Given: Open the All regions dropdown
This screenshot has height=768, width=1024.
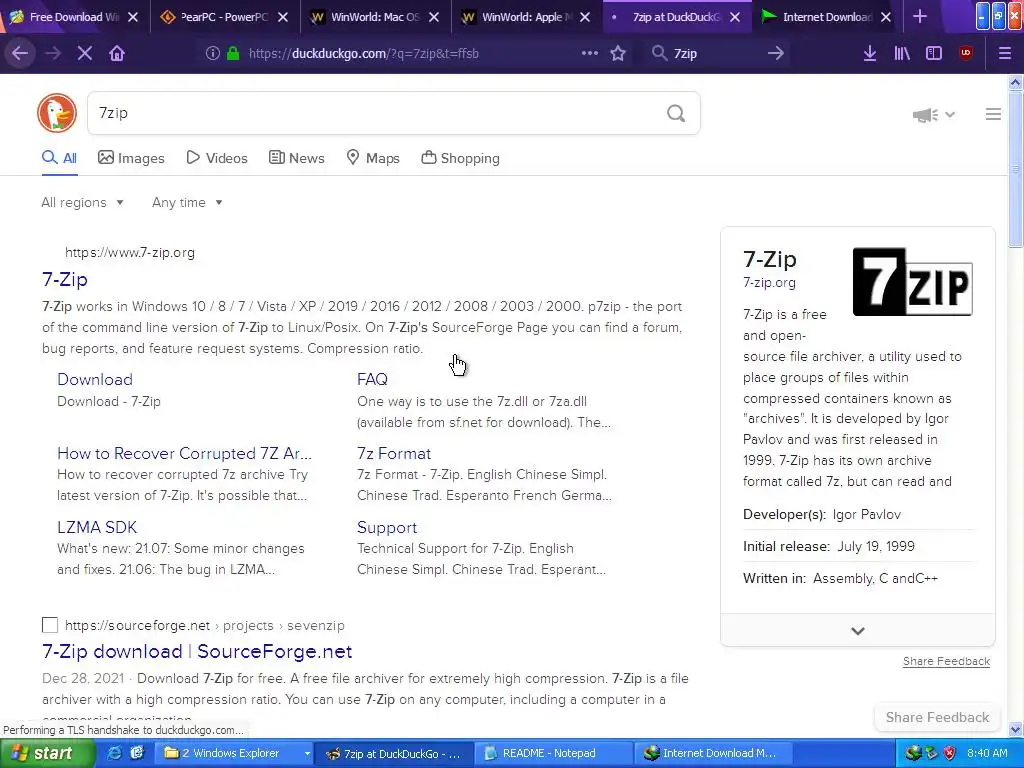Looking at the screenshot, I should [82, 202].
